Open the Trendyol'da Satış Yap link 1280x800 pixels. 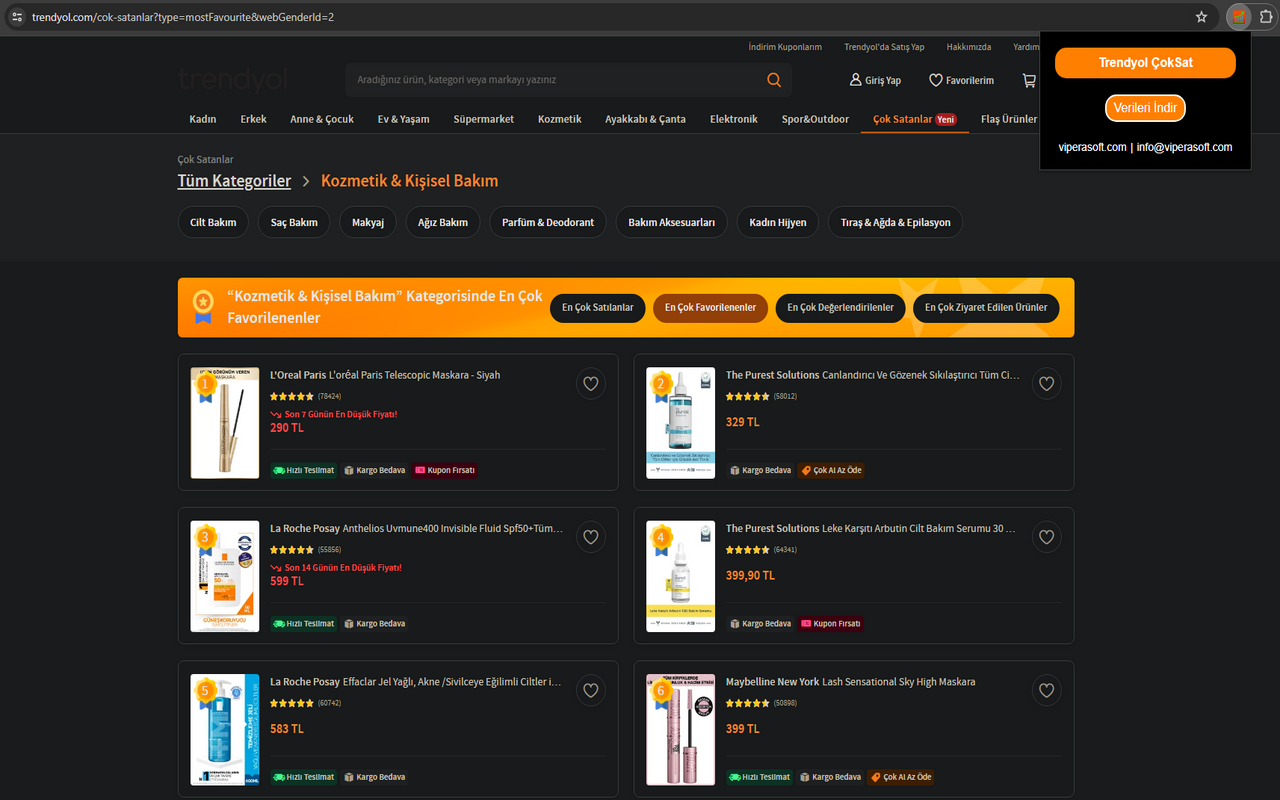[x=884, y=46]
